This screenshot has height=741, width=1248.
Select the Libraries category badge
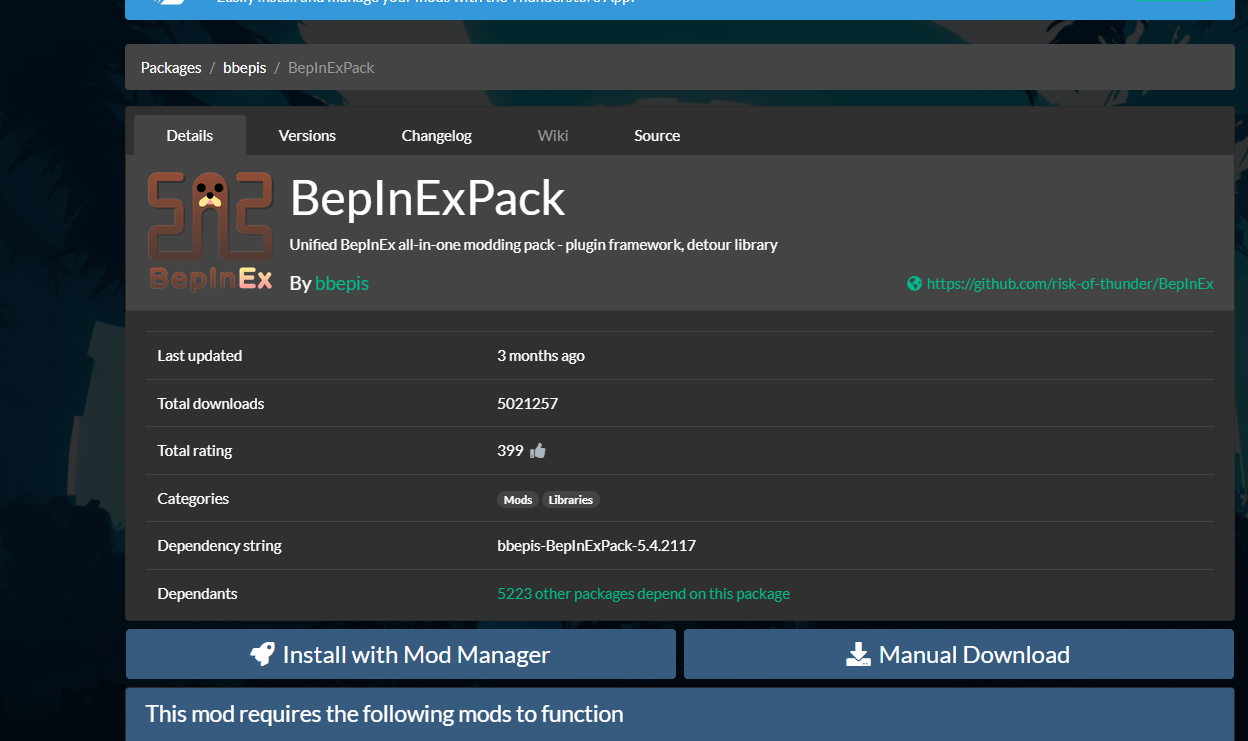(x=571, y=500)
